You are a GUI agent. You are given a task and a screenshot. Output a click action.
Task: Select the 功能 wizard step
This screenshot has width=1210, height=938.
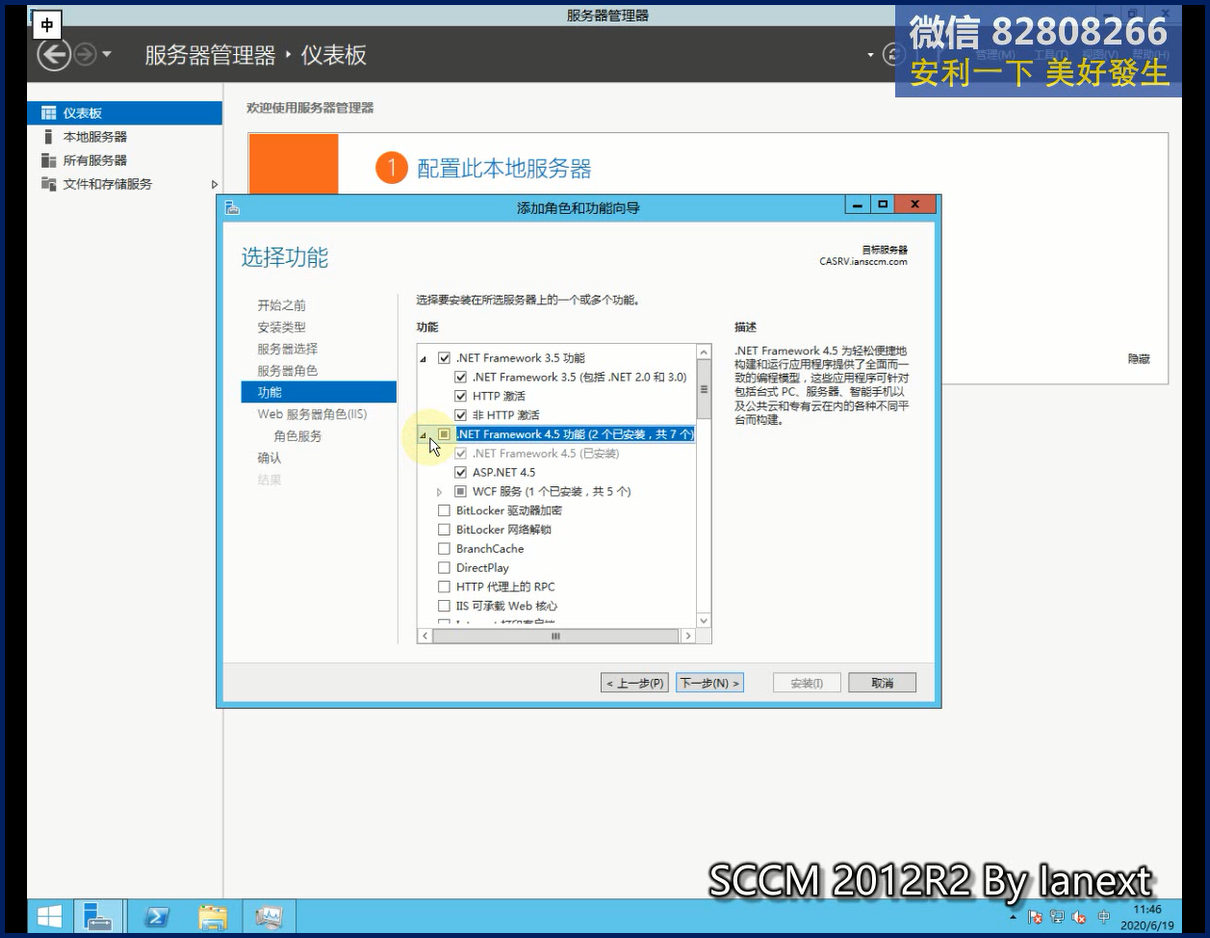(319, 392)
